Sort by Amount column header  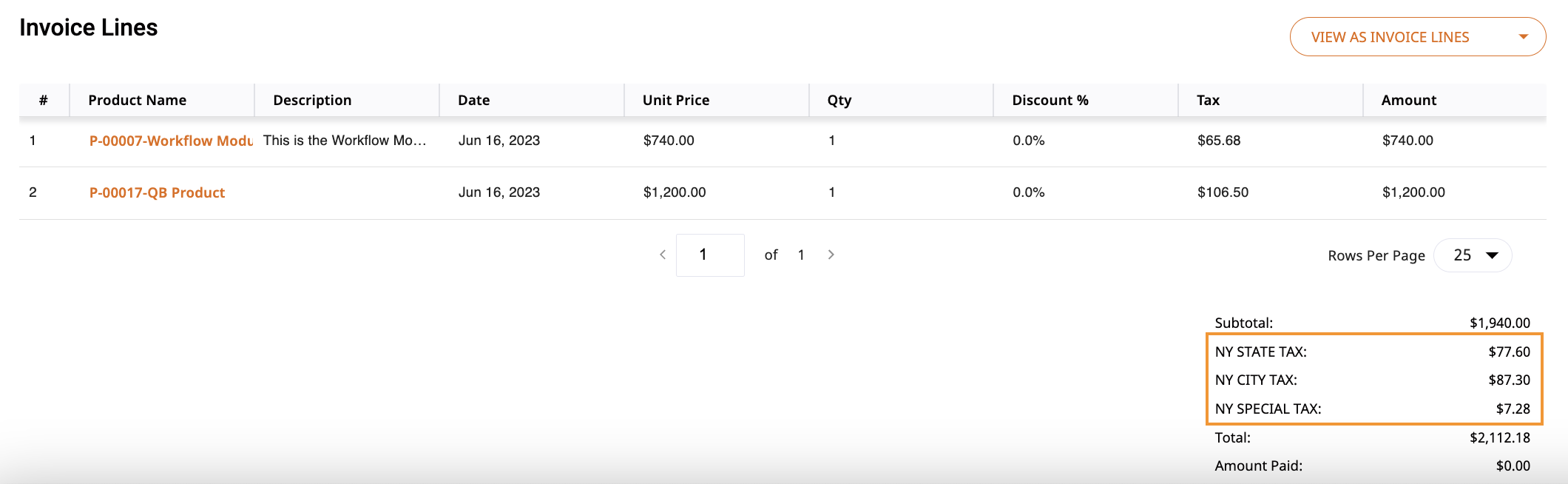(x=1409, y=100)
